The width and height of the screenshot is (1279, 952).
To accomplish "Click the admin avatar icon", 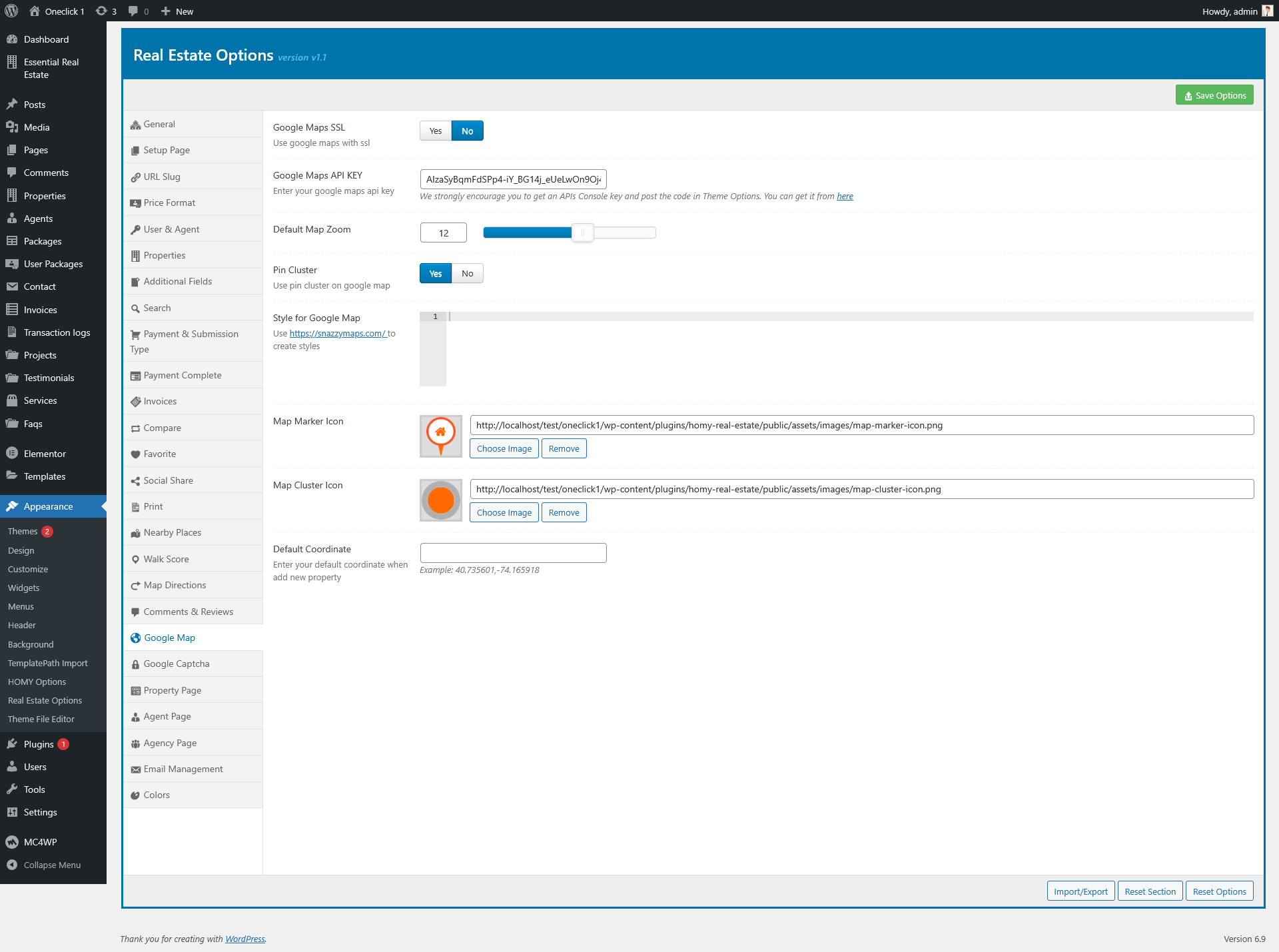I will (1268, 11).
